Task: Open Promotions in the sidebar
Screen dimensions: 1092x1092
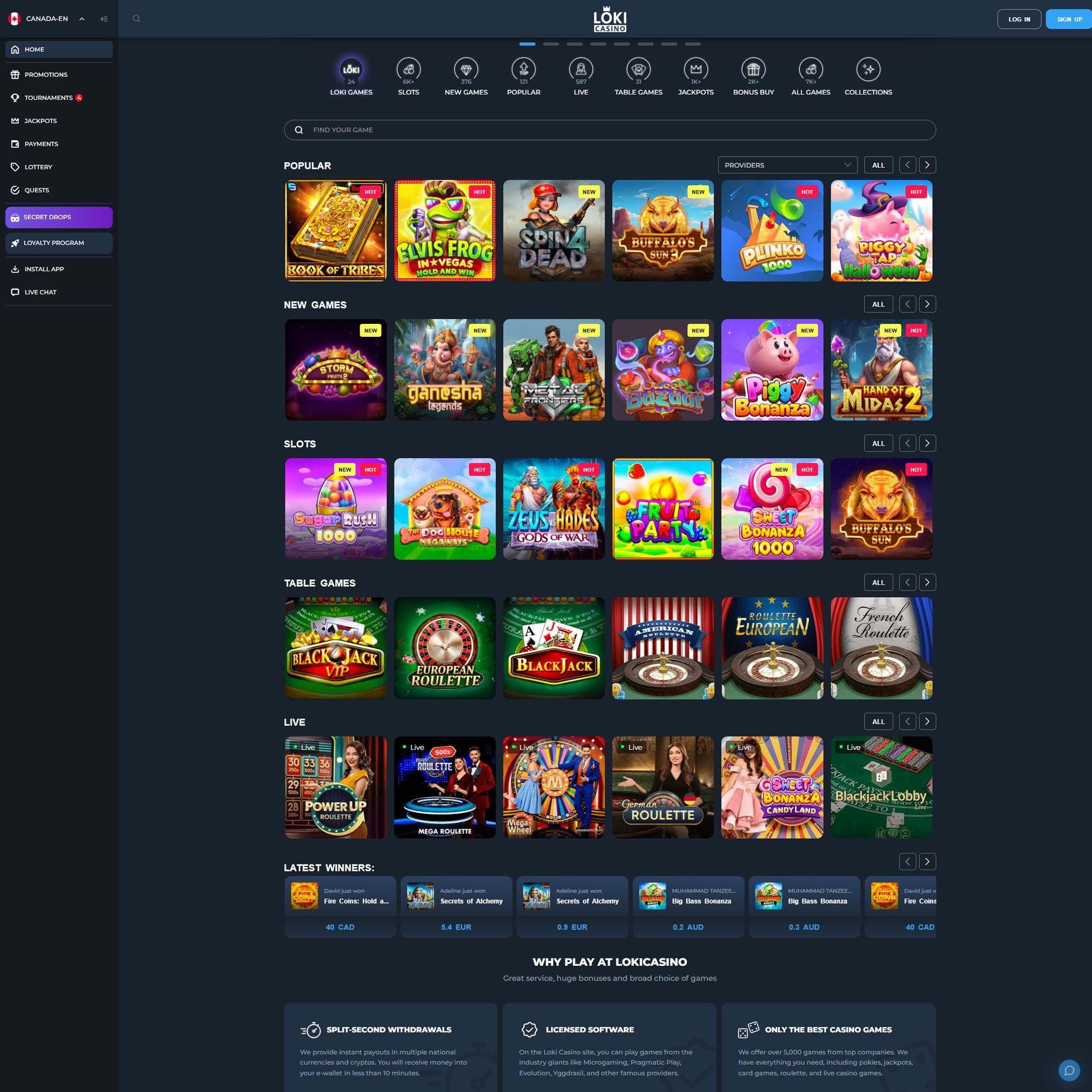Action: click(x=59, y=75)
